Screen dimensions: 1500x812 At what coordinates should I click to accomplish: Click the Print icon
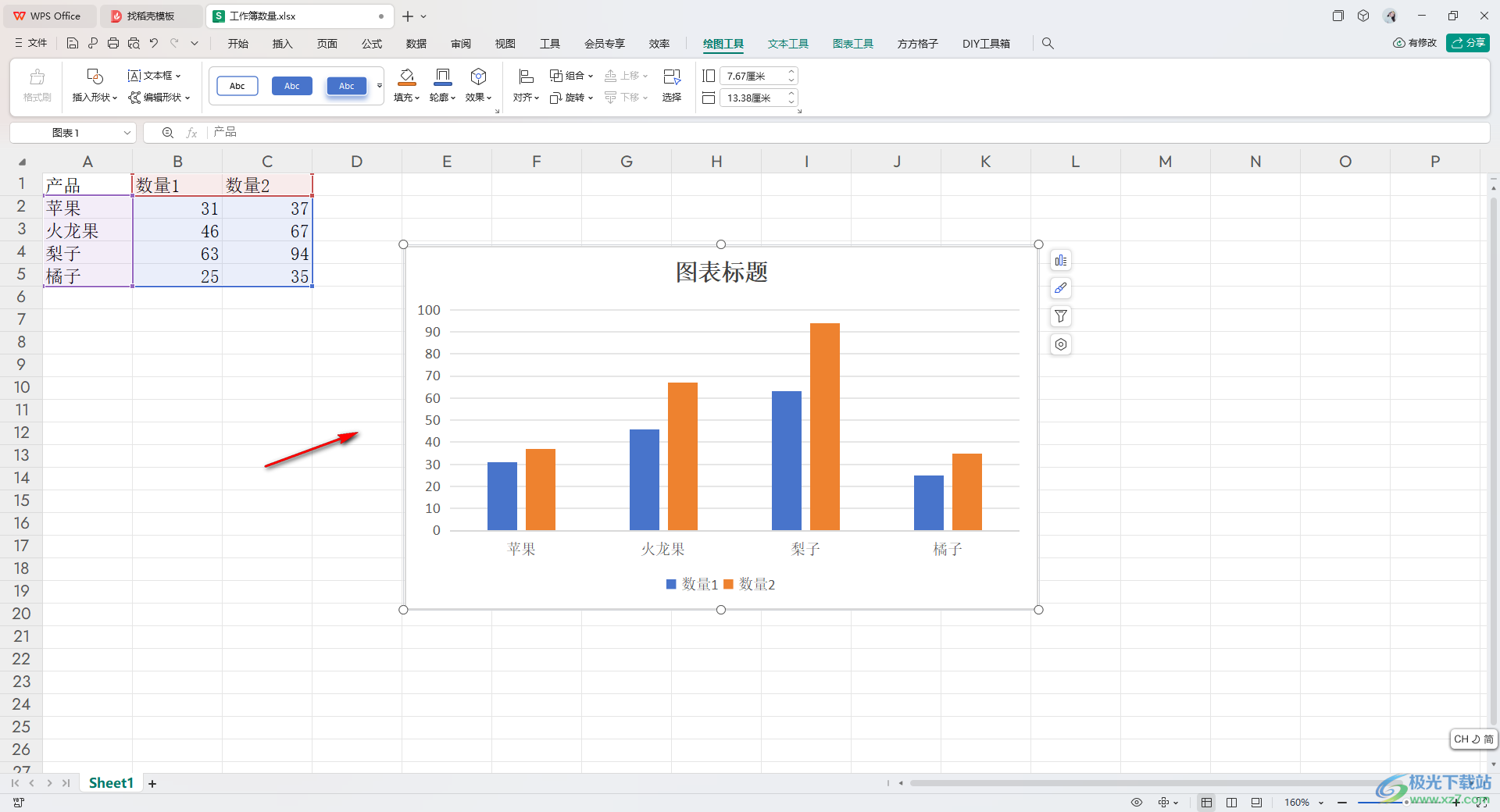point(113,43)
